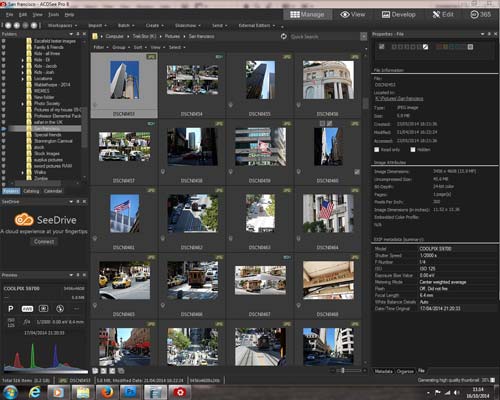Switch to the Organize tab in Properties
The height and width of the screenshot is (400, 500).
tap(405, 371)
